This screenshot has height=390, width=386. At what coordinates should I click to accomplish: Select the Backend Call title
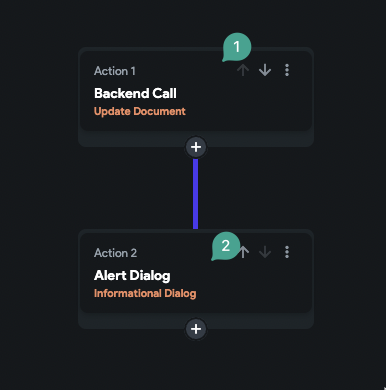pyautogui.click(x=135, y=93)
